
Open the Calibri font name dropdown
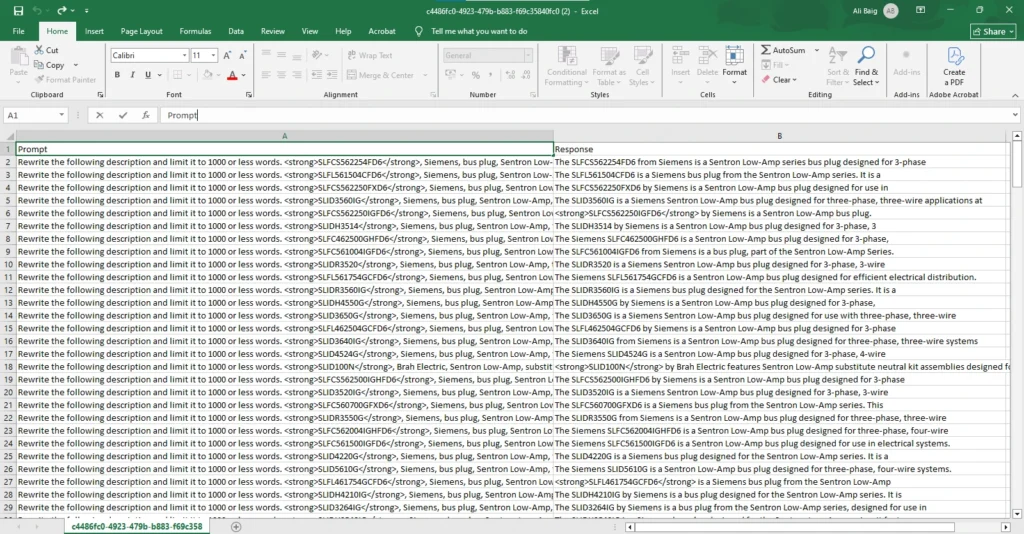point(184,55)
